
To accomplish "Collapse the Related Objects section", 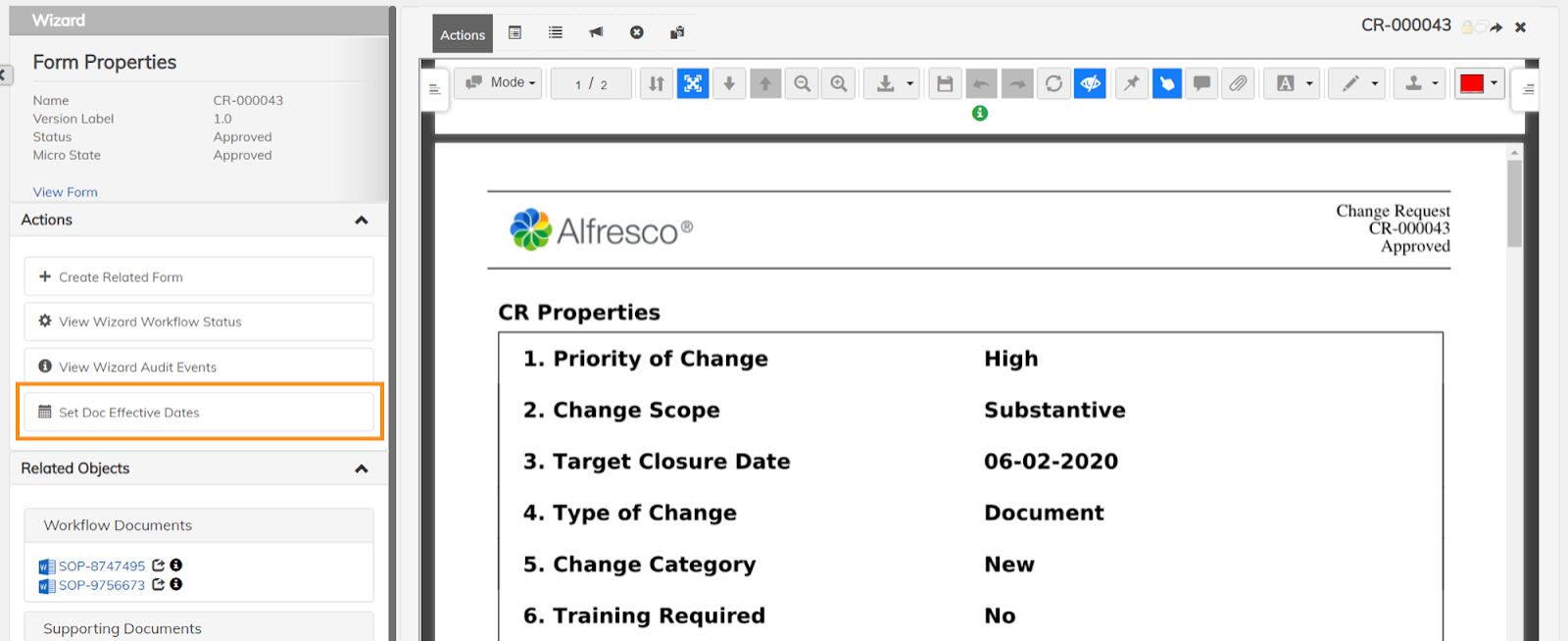I will (361, 468).
